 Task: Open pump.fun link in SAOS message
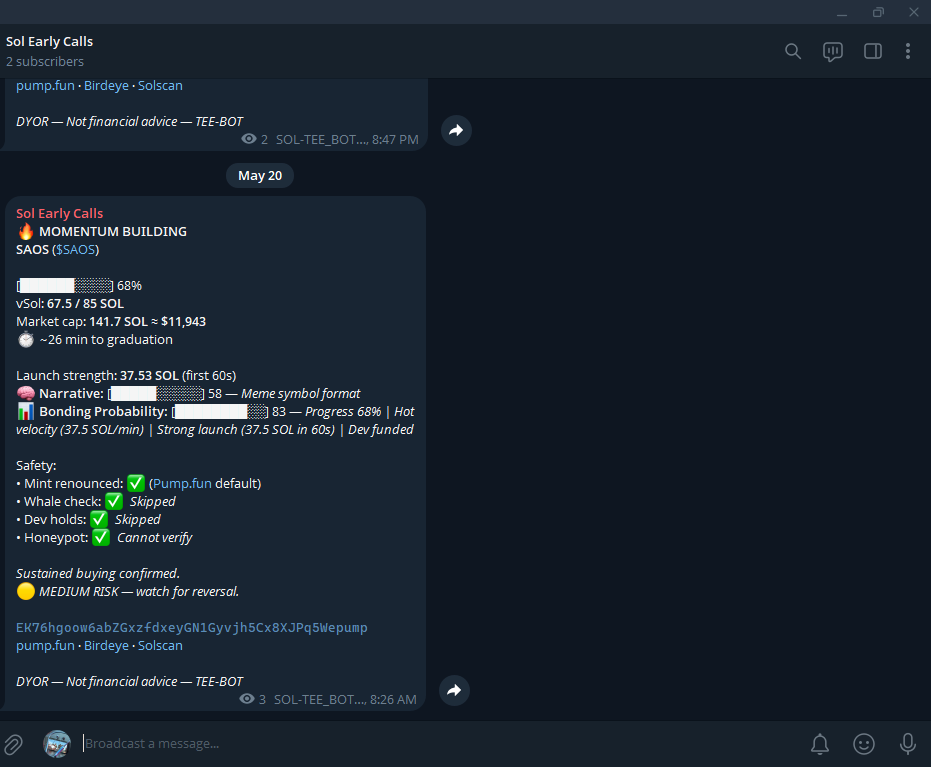click(x=45, y=645)
